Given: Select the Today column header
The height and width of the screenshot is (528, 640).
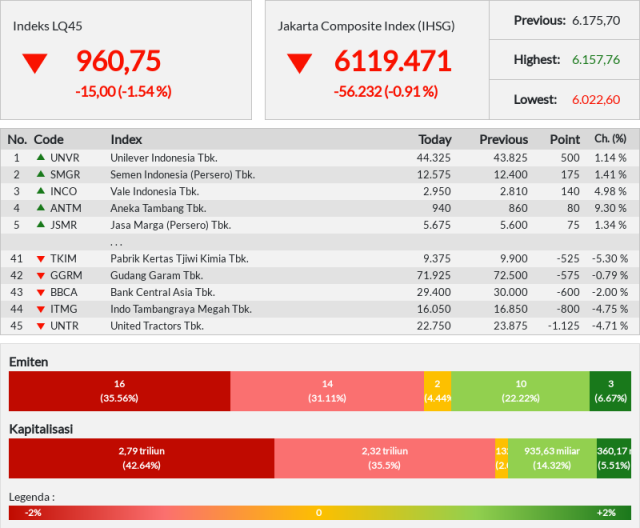Looking at the screenshot, I should [x=435, y=140].
